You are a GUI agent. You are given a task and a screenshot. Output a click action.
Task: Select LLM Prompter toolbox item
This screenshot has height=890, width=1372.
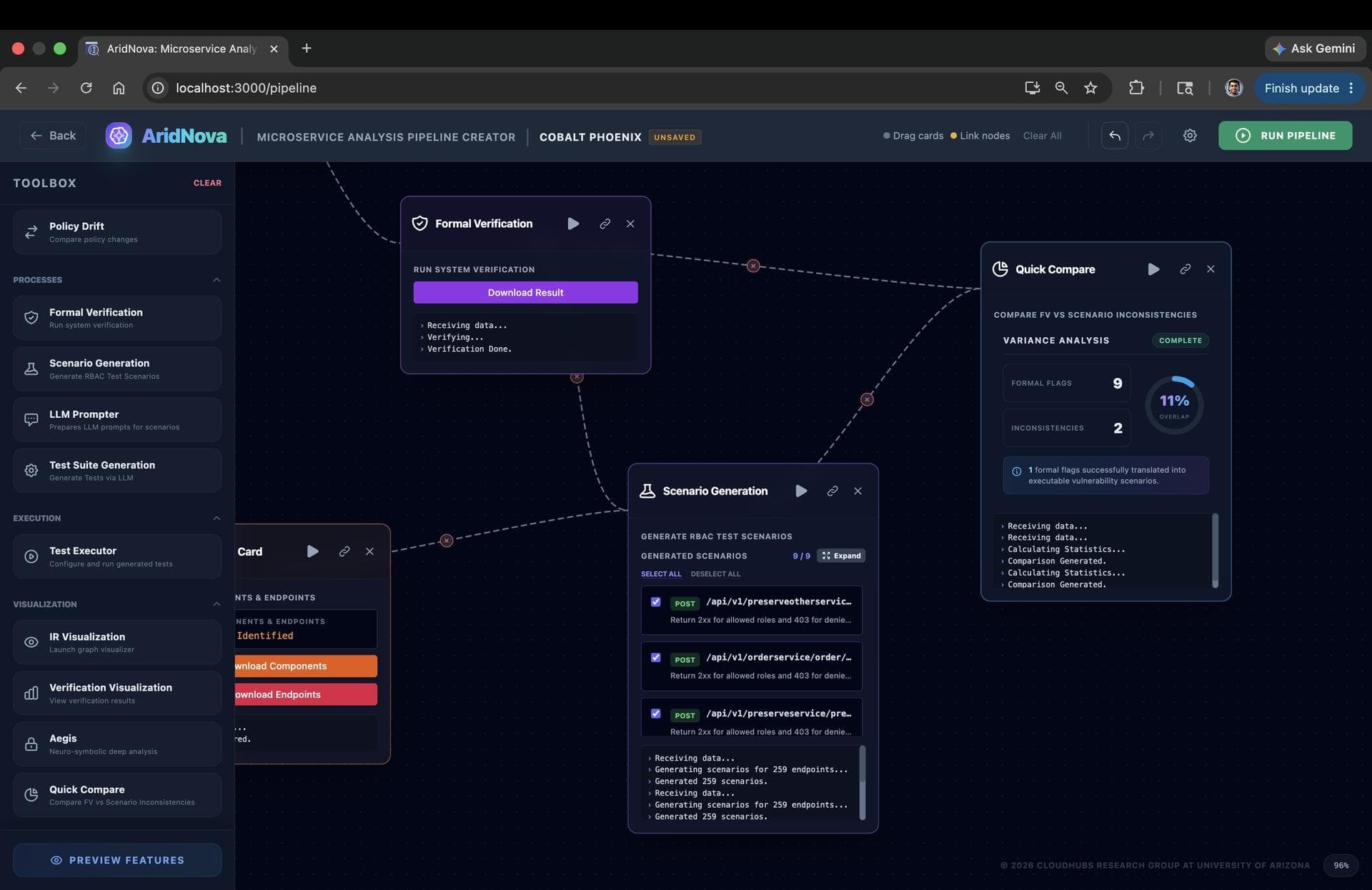[x=117, y=420]
